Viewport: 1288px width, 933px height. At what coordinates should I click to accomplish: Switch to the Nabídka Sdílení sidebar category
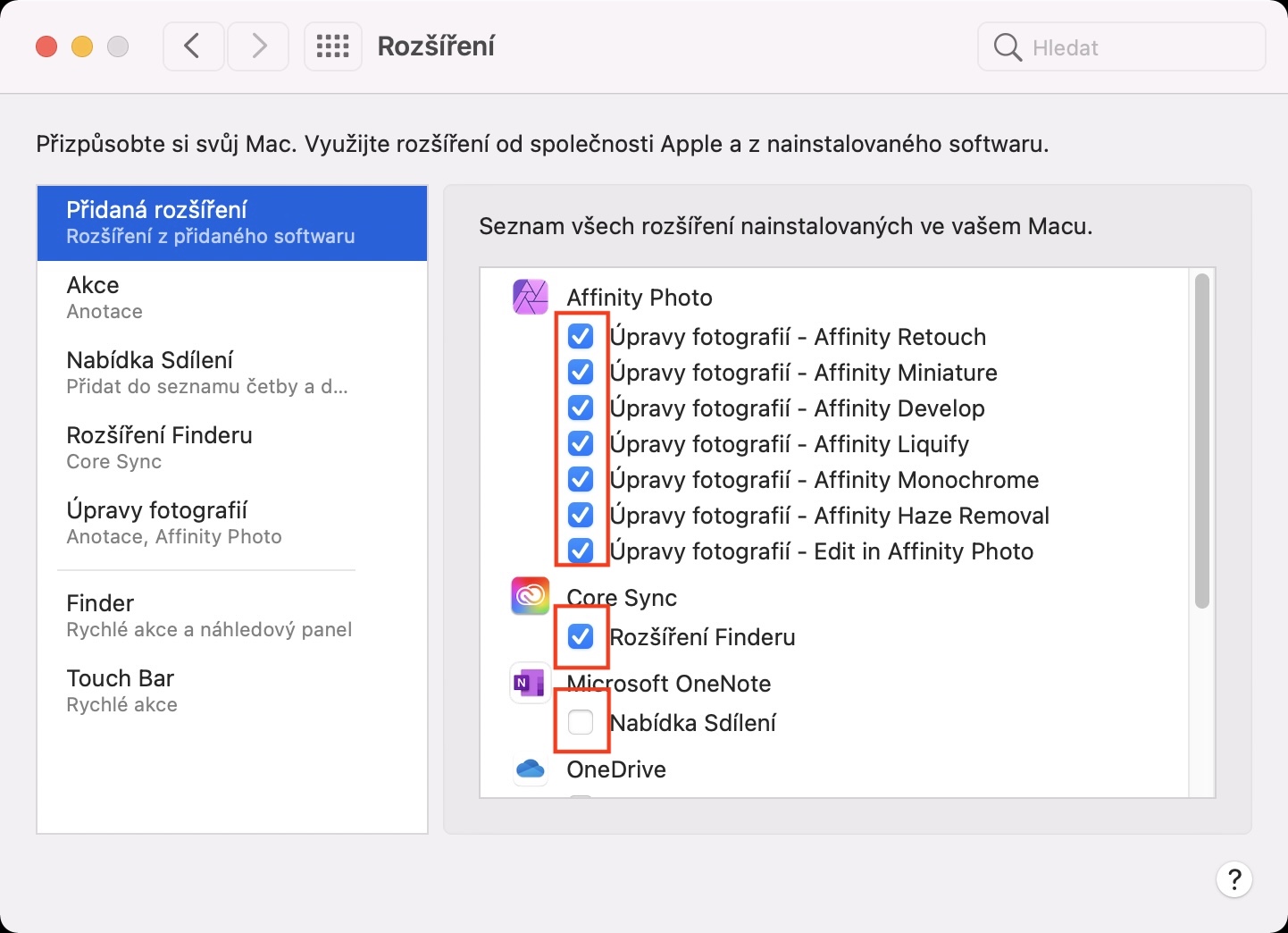(x=232, y=373)
